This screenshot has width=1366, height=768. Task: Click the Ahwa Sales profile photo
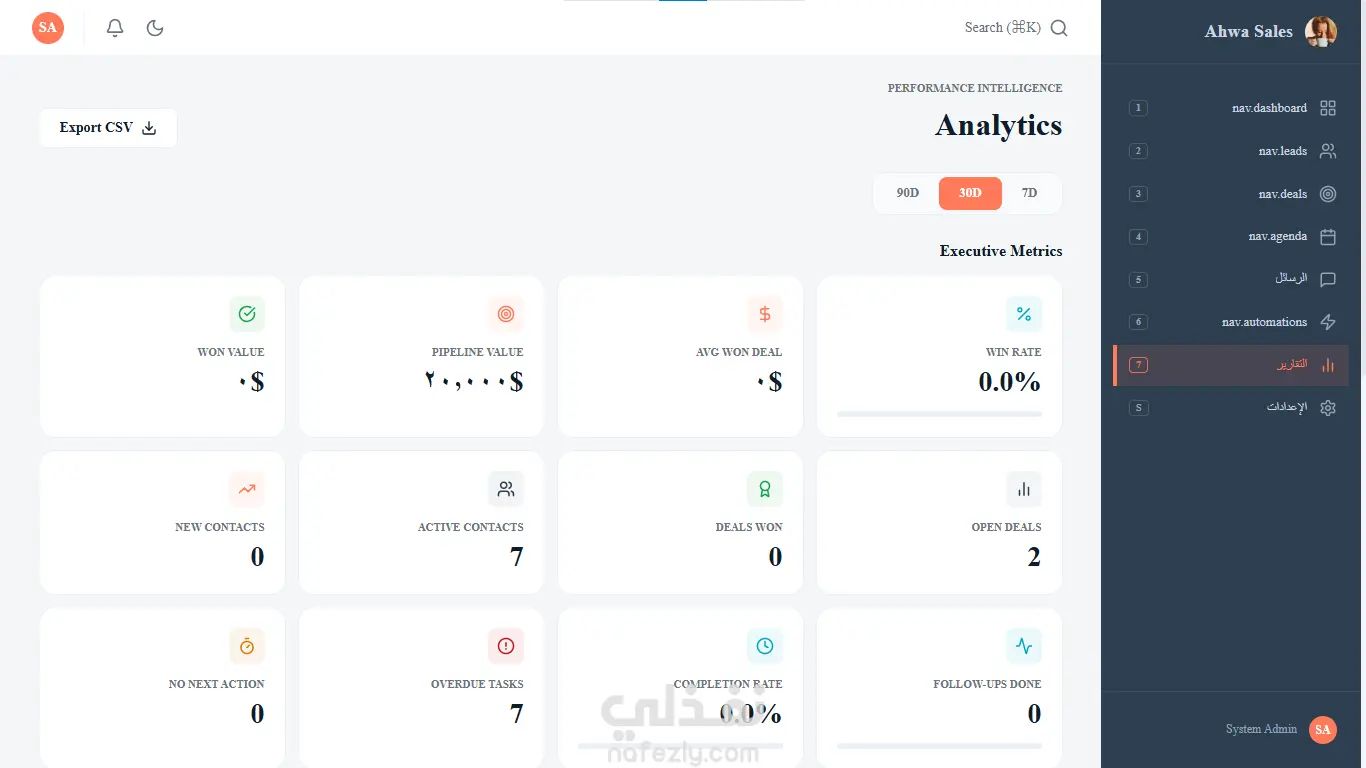click(x=1321, y=32)
